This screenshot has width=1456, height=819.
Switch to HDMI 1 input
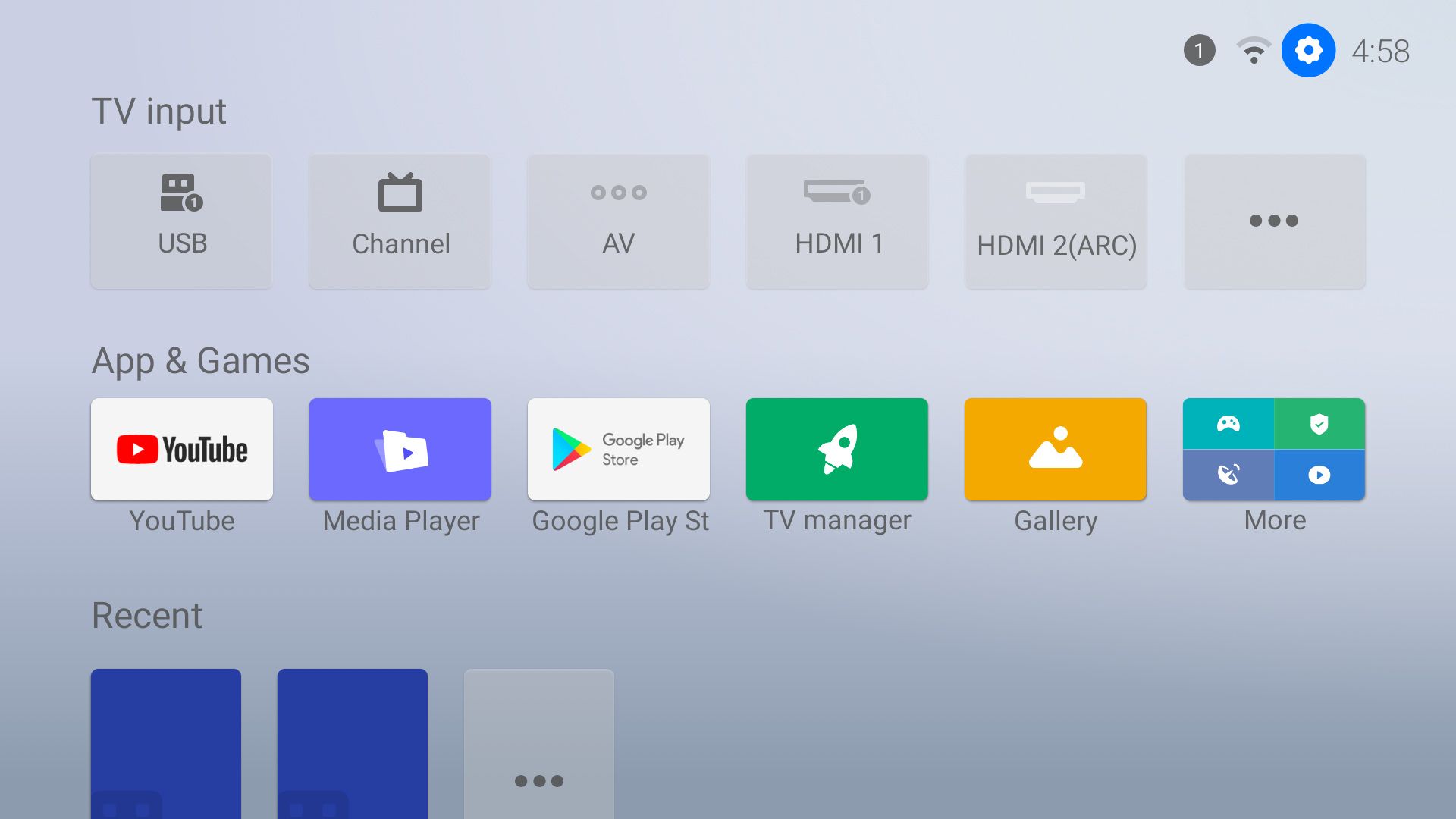[837, 221]
